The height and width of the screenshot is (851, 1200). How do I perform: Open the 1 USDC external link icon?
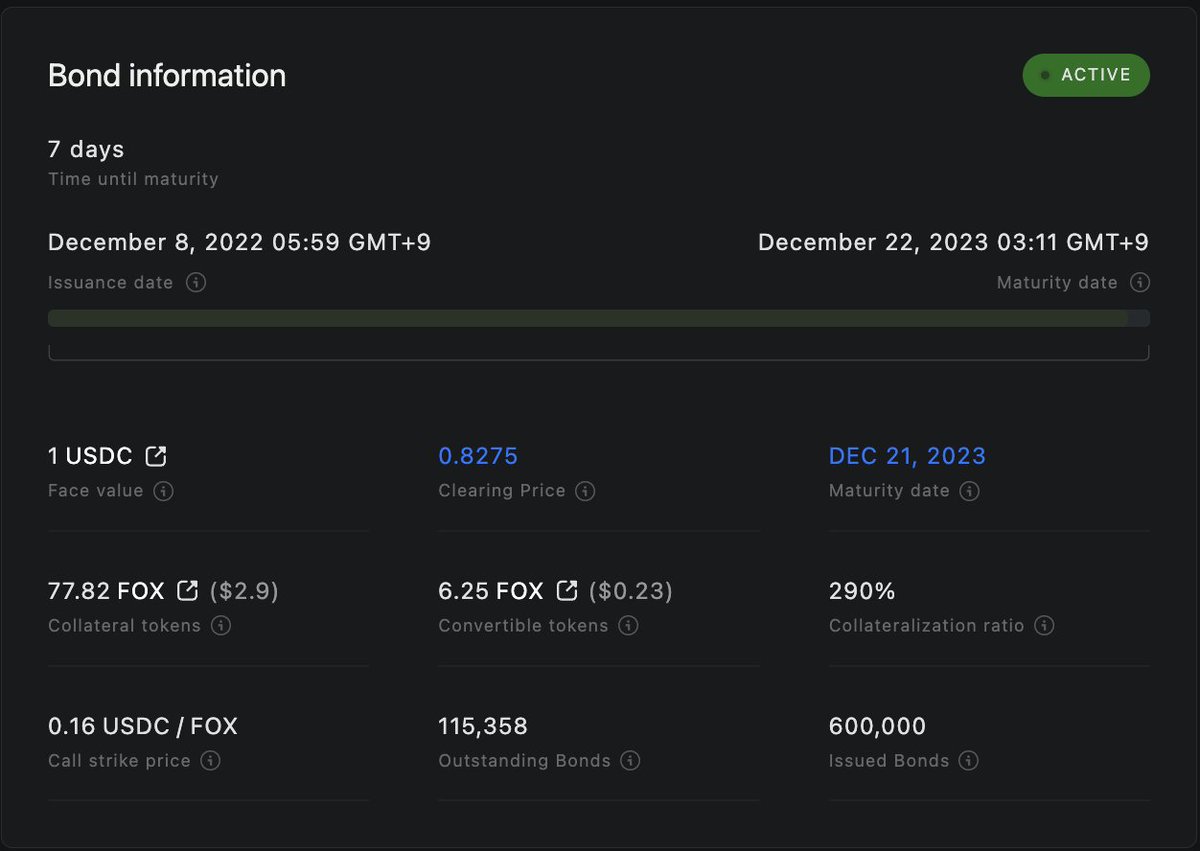pos(156,456)
